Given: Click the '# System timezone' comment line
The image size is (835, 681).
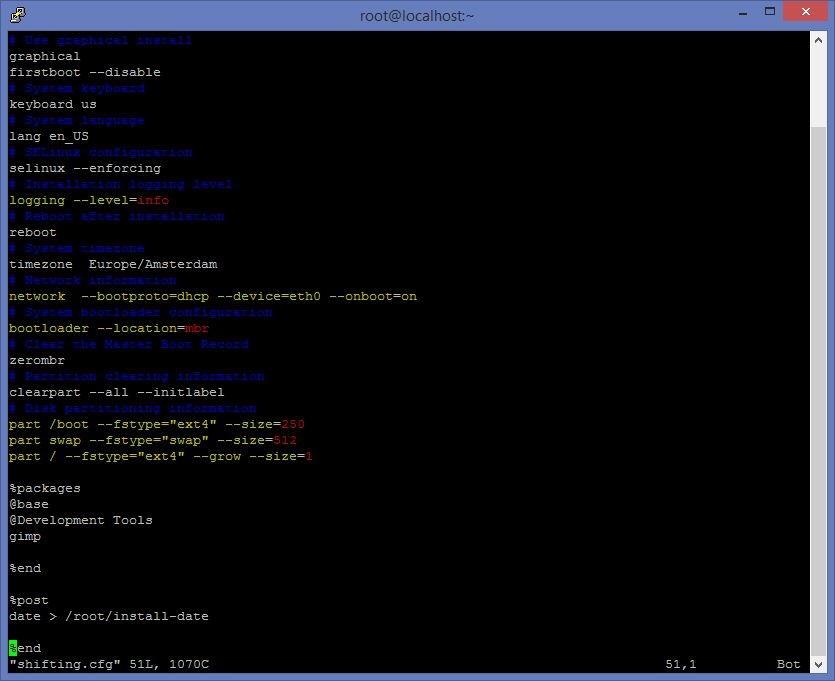Looking at the screenshot, I should (x=77, y=248).
